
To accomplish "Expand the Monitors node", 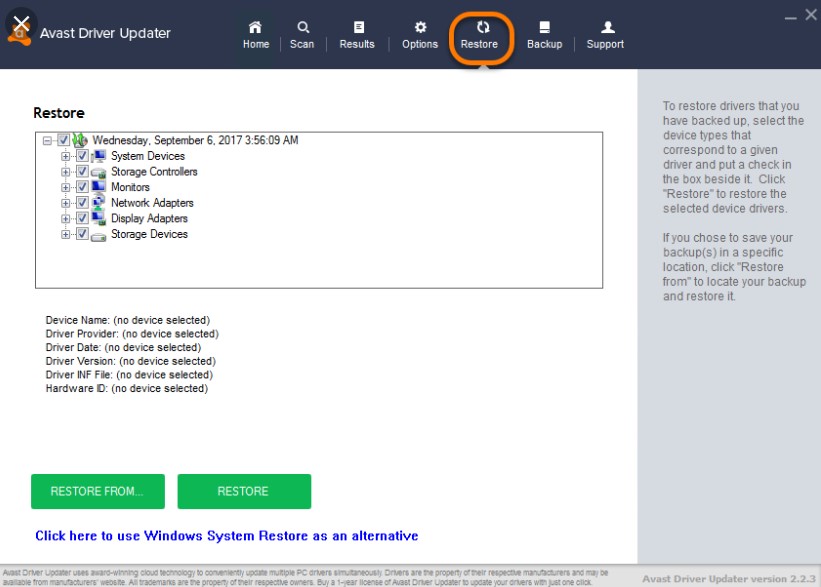I will [x=65, y=187].
